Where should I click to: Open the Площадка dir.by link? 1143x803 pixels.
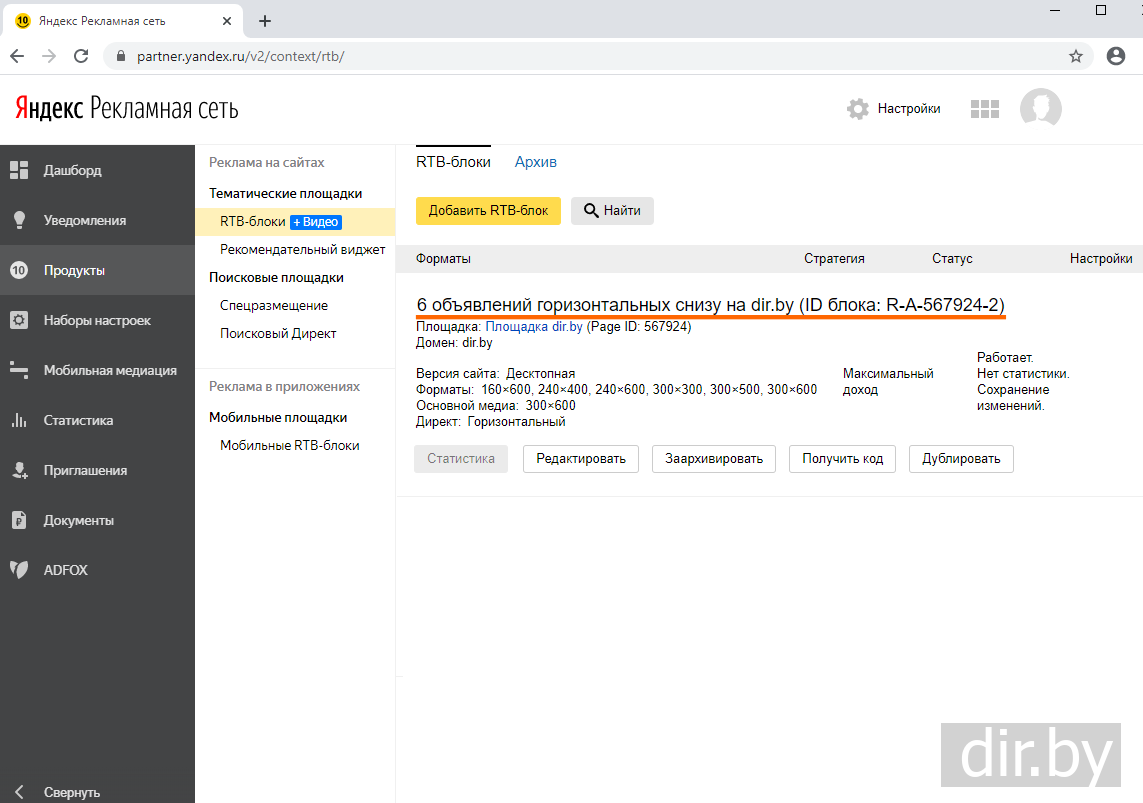(x=533, y=326)
